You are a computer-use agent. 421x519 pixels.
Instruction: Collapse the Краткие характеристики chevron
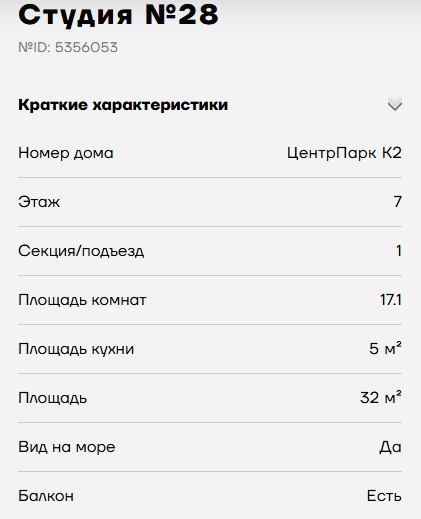[x=395, y=105]
